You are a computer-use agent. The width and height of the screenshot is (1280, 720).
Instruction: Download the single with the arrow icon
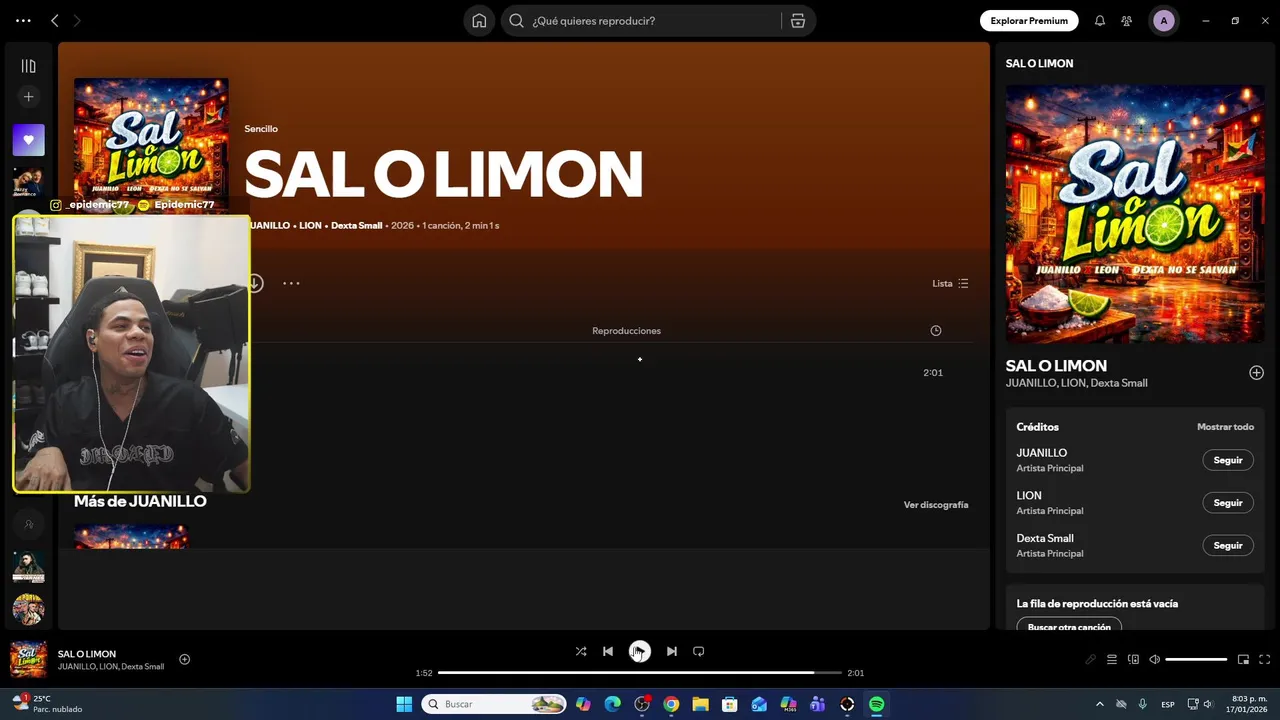[x=254, y=283]
